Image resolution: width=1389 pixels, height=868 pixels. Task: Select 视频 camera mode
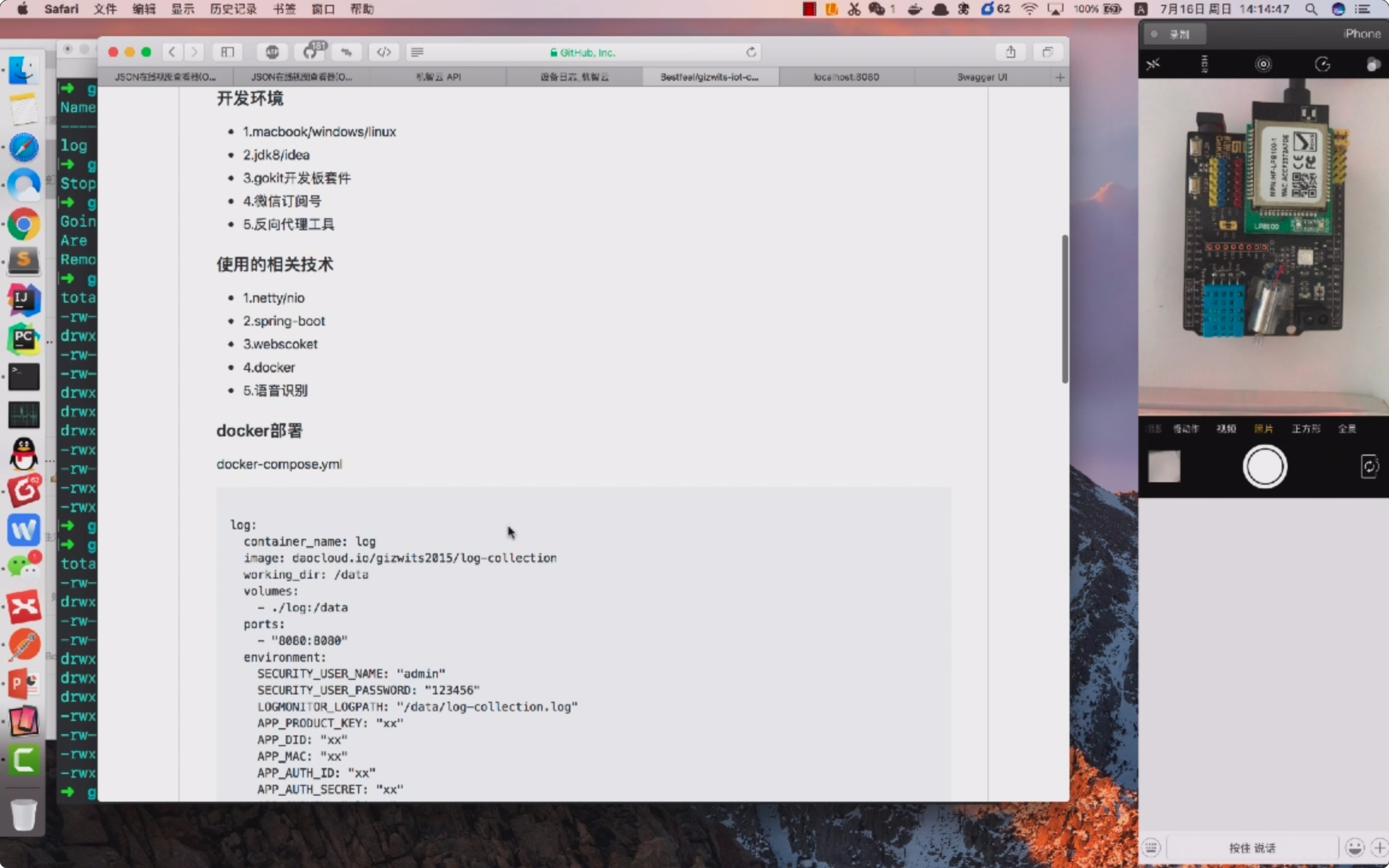pyautogui.click(x=1226, y=429)
